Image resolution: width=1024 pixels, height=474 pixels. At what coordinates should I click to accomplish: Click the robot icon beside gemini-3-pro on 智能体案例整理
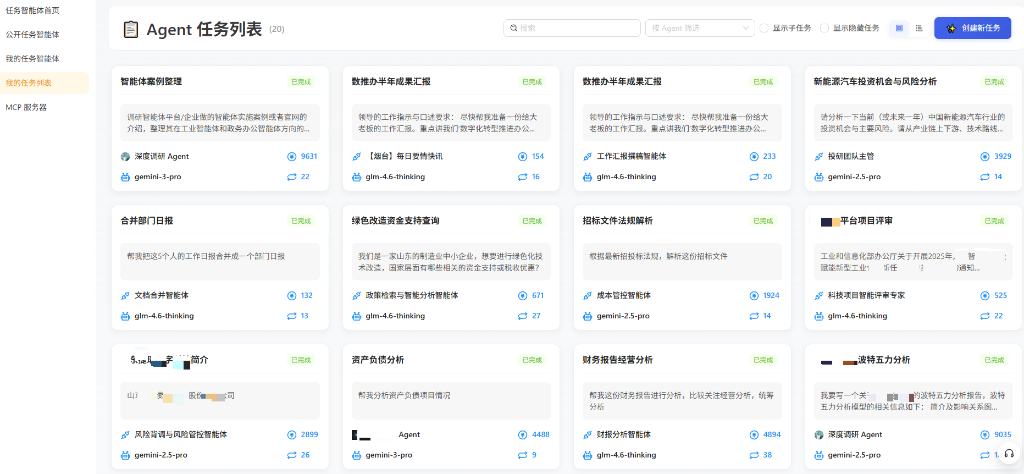pyautogui.click(x=125, y=176)
